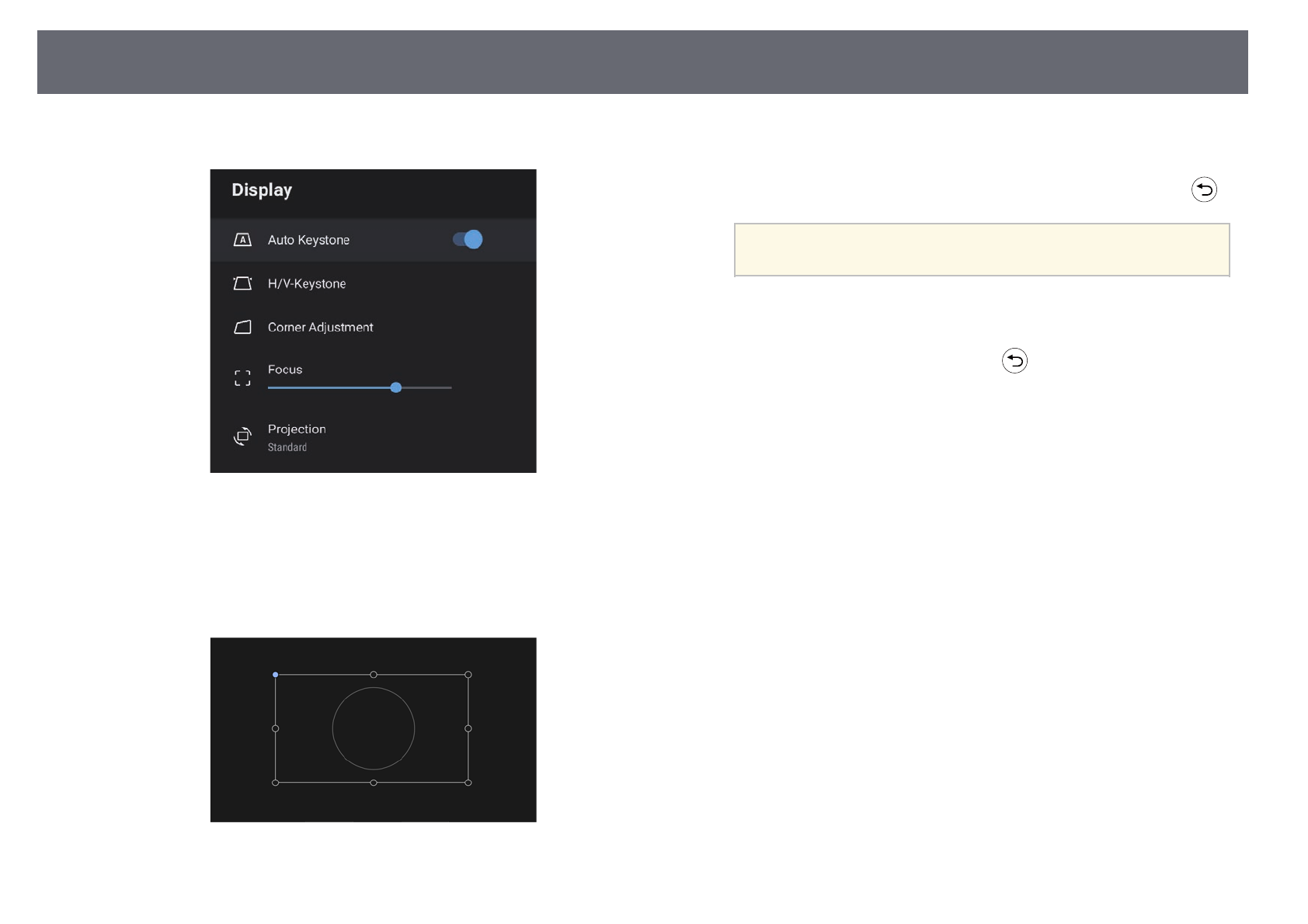Open the H/V-Keystone menu item
Viewport: 1308px width, 924px height.
307,283
